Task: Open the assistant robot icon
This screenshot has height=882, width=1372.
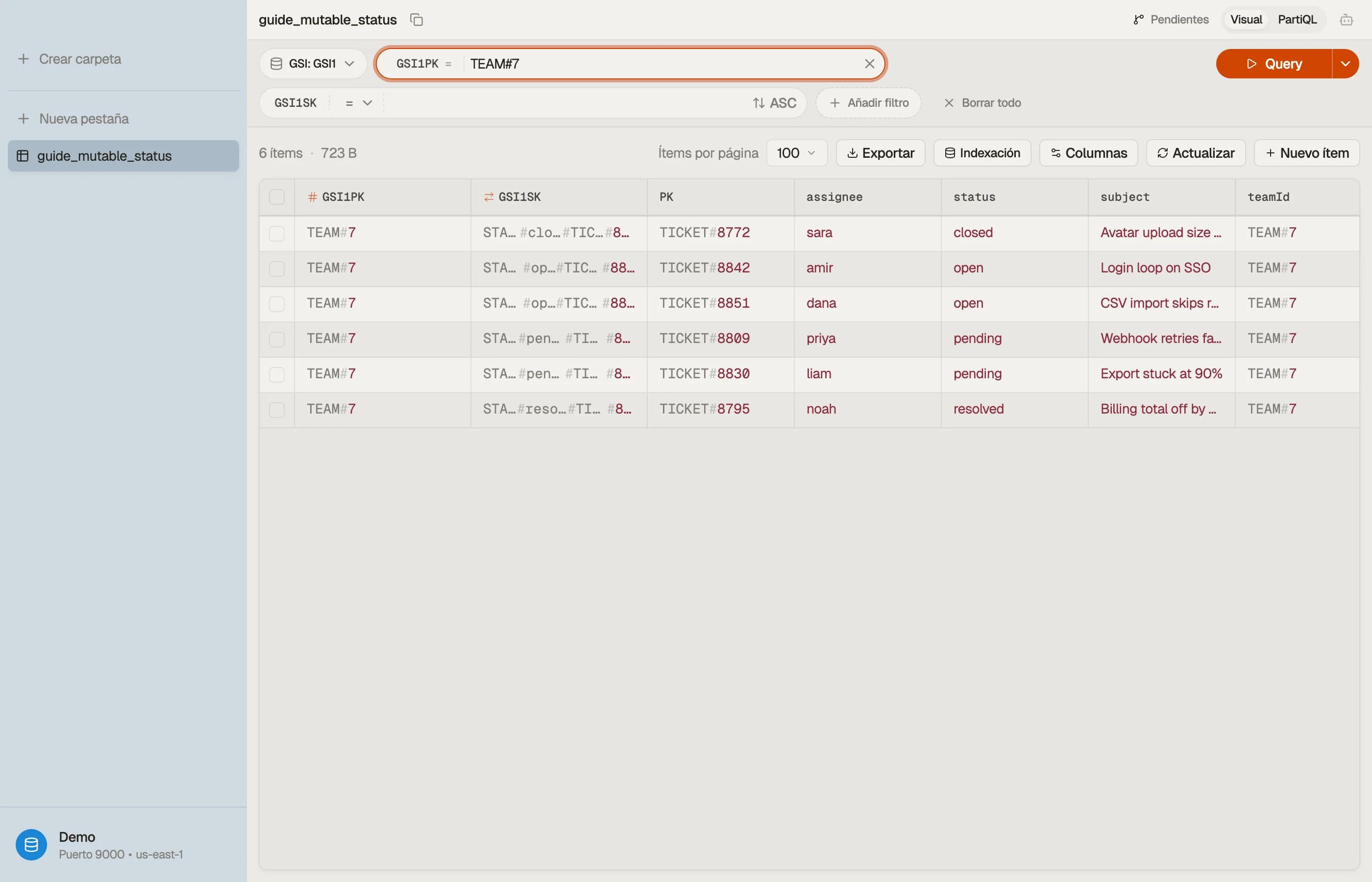Action: coord(1346,20)
